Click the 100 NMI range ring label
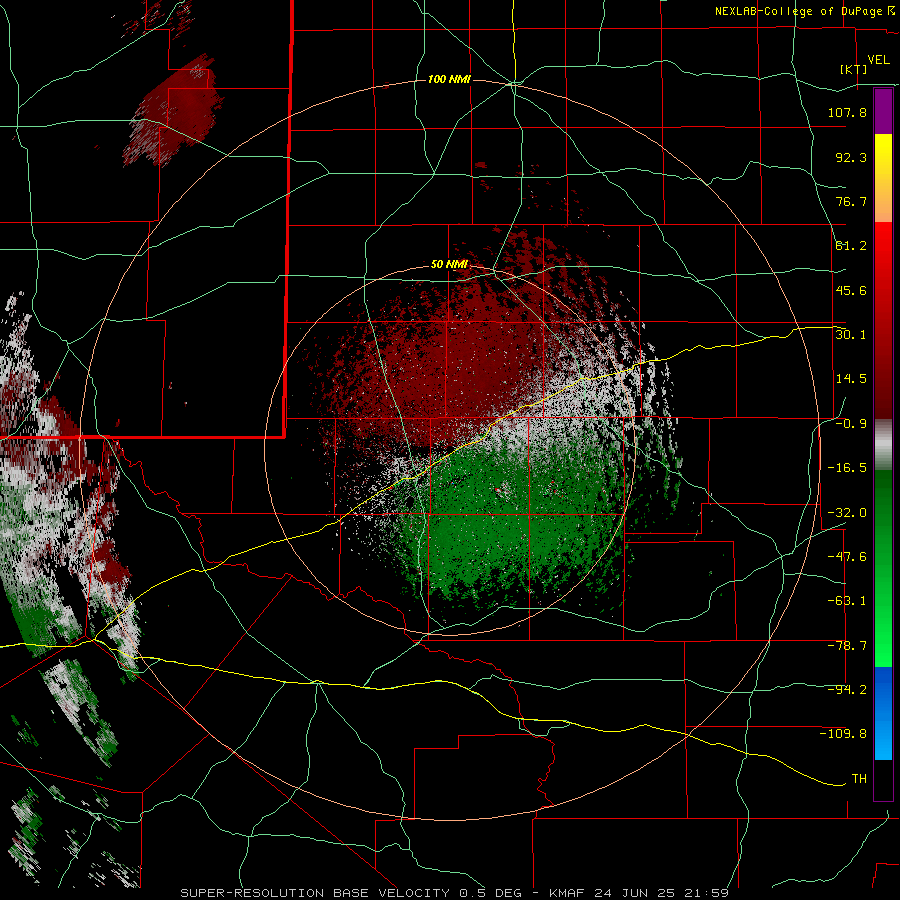The width and height of the screenshot is (900, 900). point(449,79)
